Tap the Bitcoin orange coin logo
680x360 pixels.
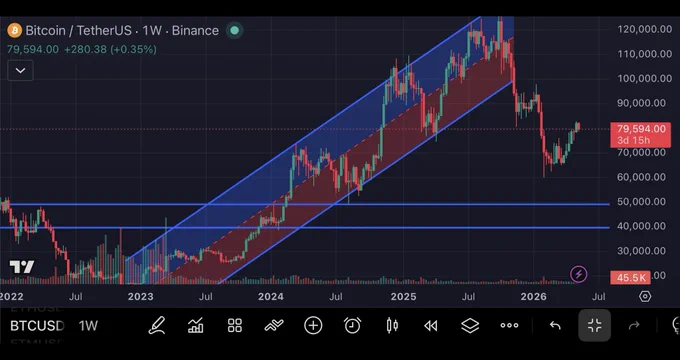click(x=15, y=30)
